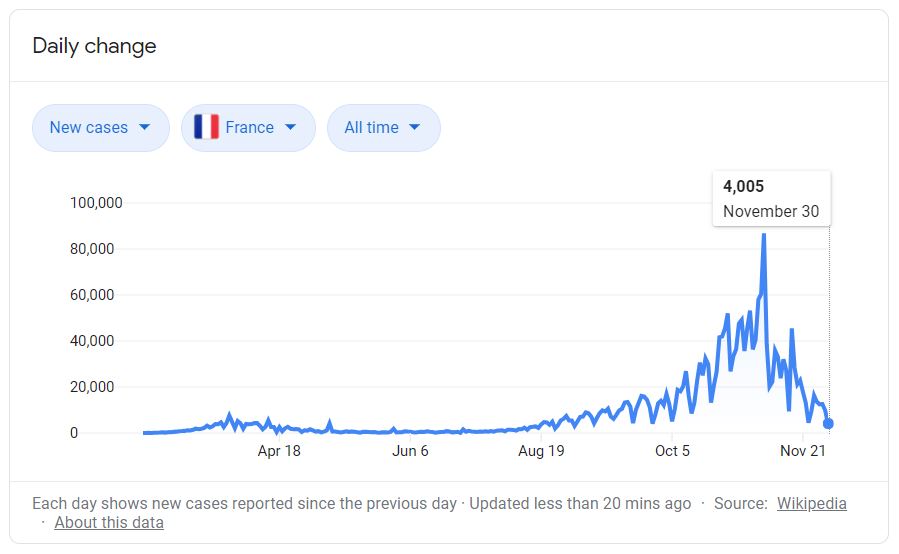Open the Wikipedia source link

point(811,503)
